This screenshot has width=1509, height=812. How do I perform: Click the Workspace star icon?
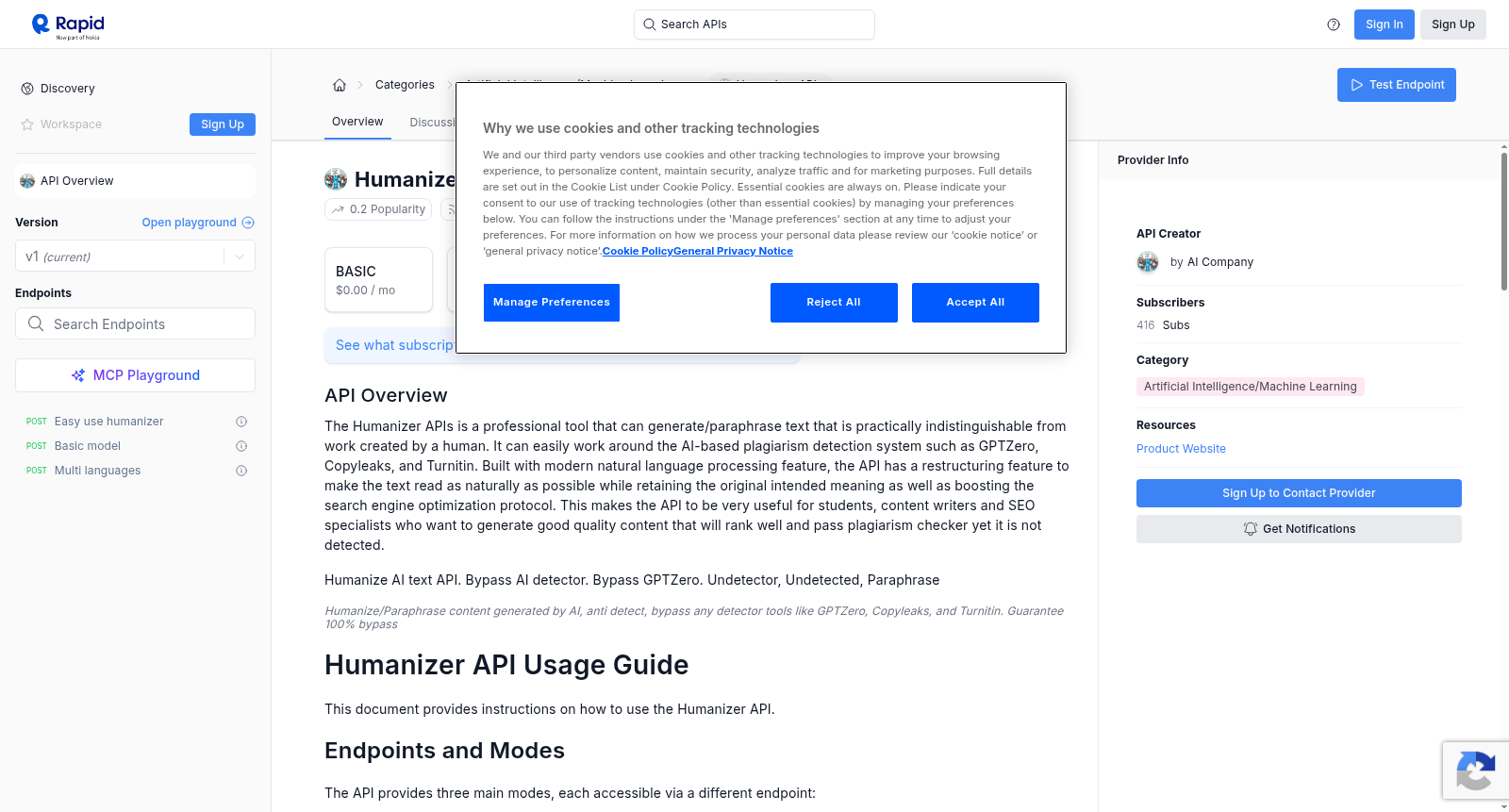coord(27,124)
